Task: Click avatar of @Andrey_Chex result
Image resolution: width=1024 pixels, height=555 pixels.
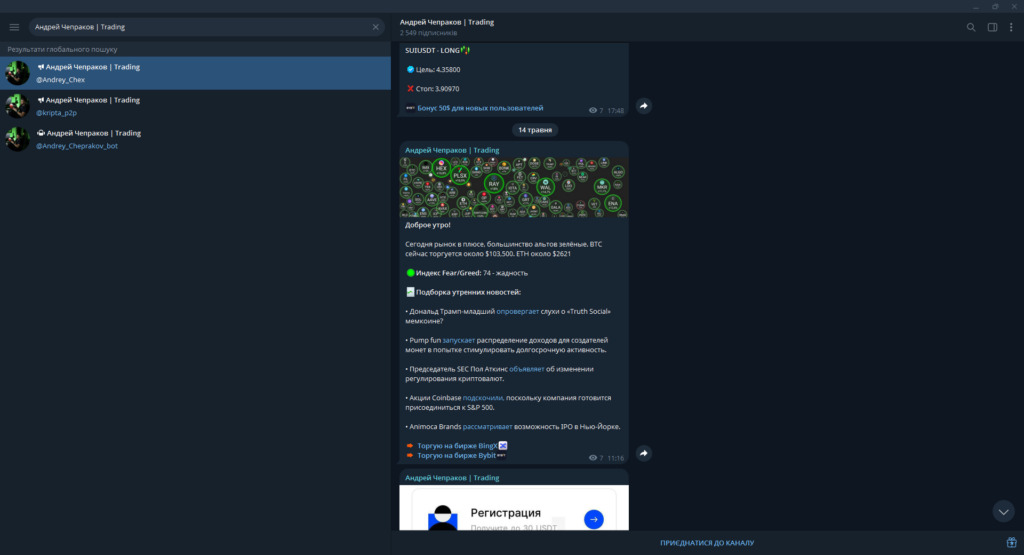Action: tap(18, 73)
